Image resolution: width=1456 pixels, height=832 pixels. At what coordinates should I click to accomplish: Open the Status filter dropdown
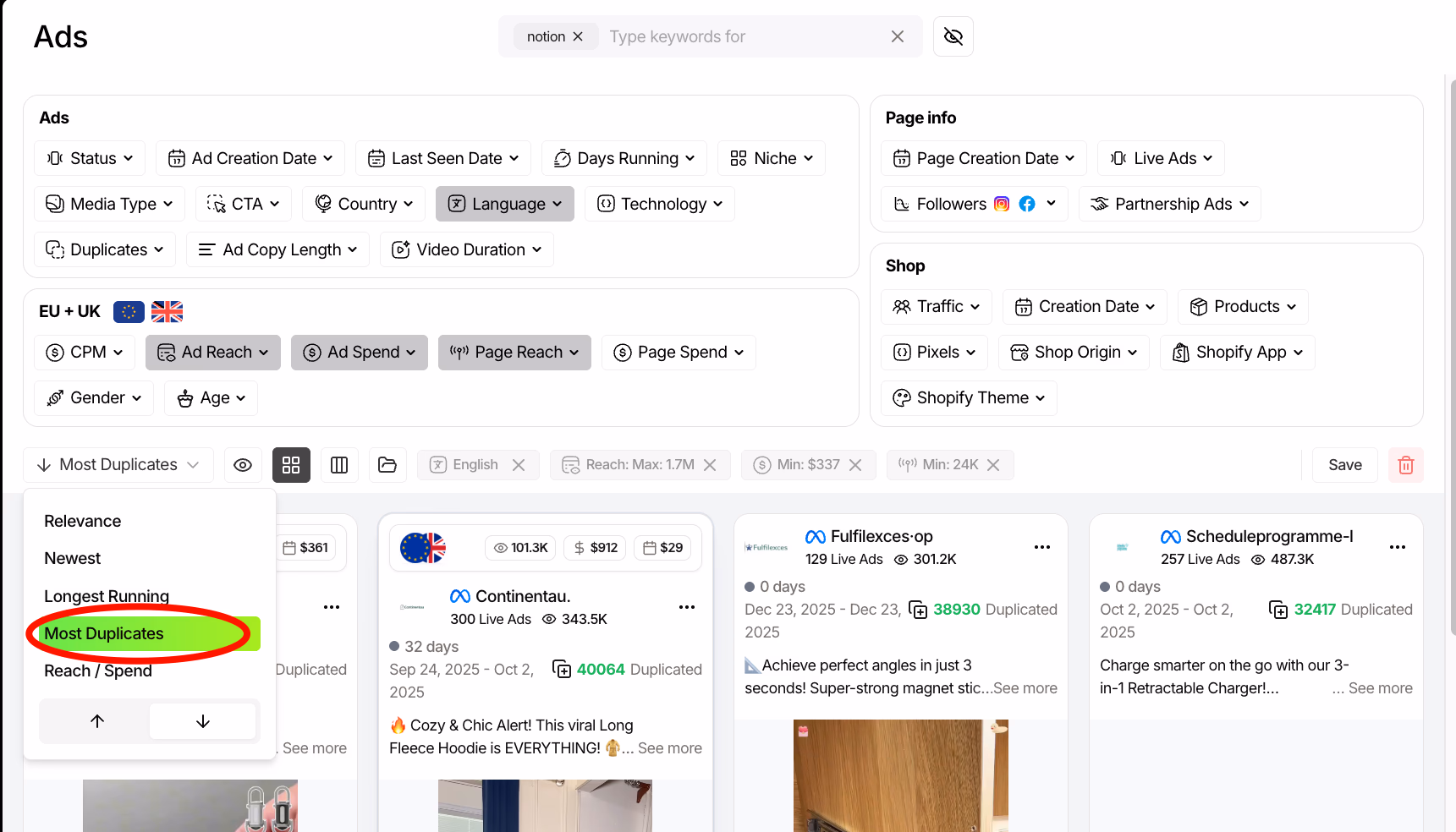click(90, 158)
